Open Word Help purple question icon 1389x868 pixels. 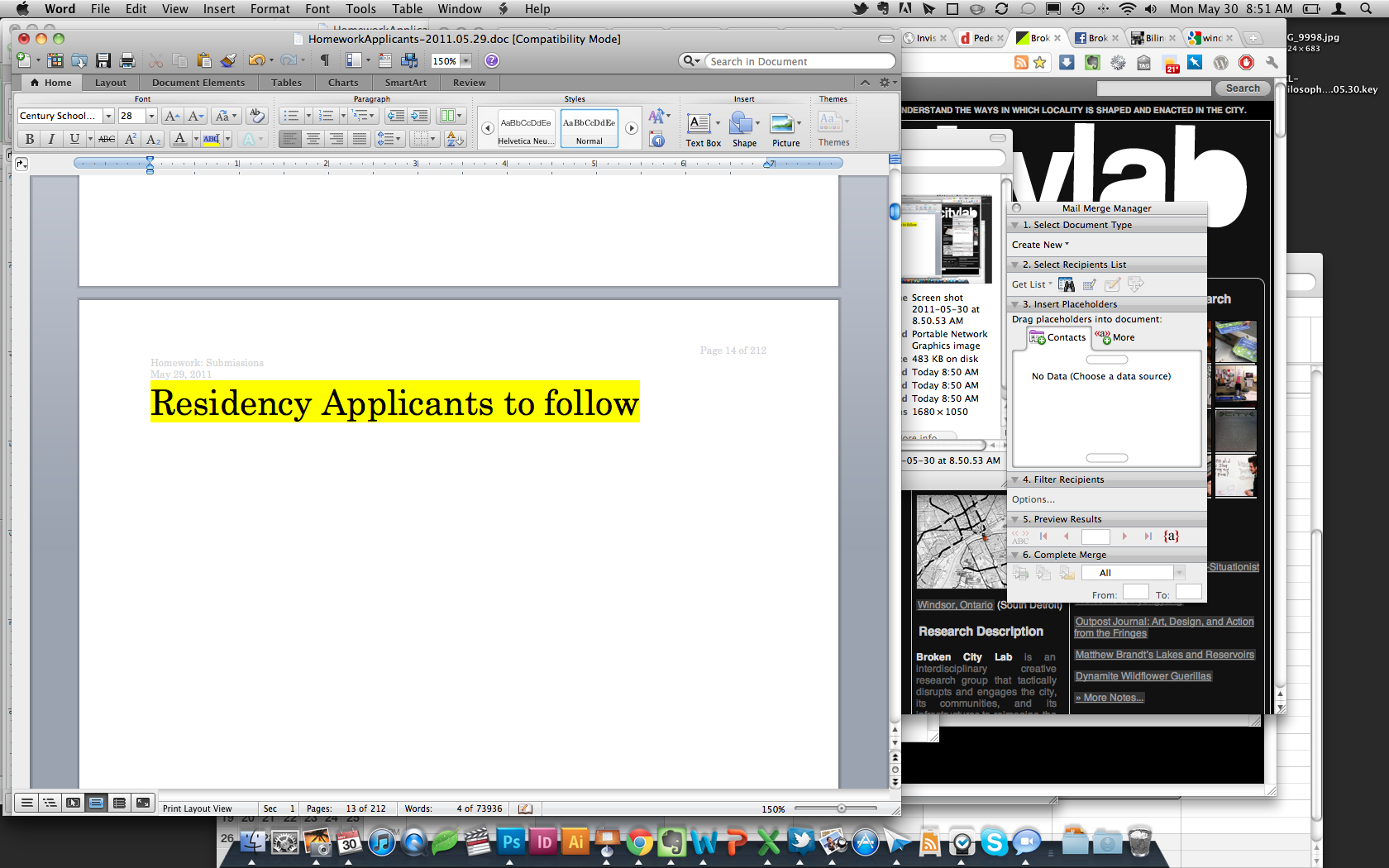(x=491, y=60)
